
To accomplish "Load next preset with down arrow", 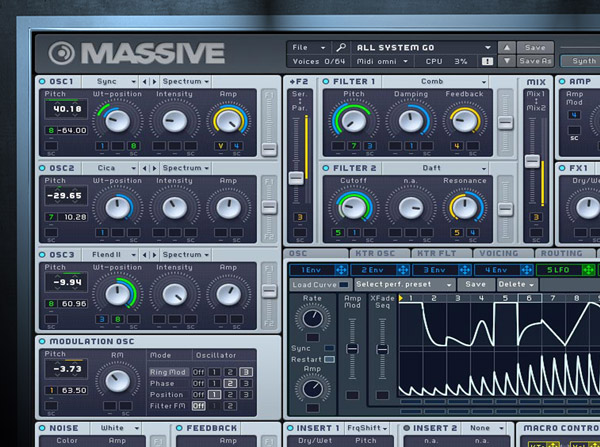I will point(507,61).
